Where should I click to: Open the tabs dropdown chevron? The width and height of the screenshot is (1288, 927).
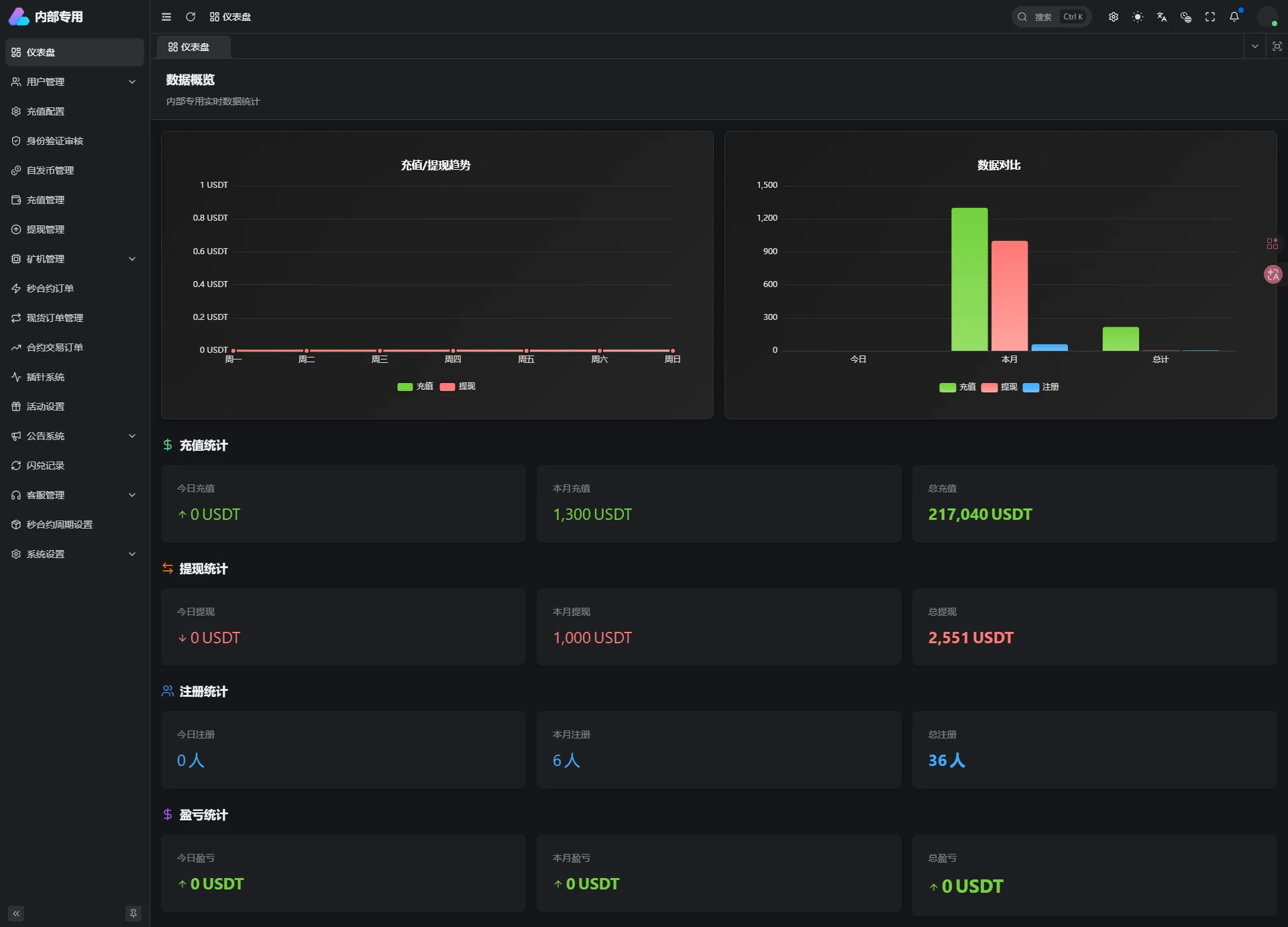coord(1254,46)
